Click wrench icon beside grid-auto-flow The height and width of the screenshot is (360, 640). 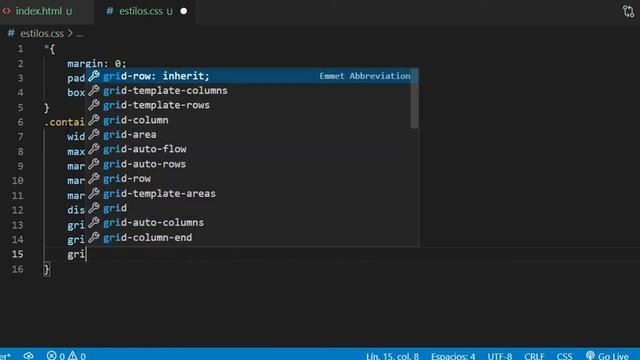[x=94, y=149]
